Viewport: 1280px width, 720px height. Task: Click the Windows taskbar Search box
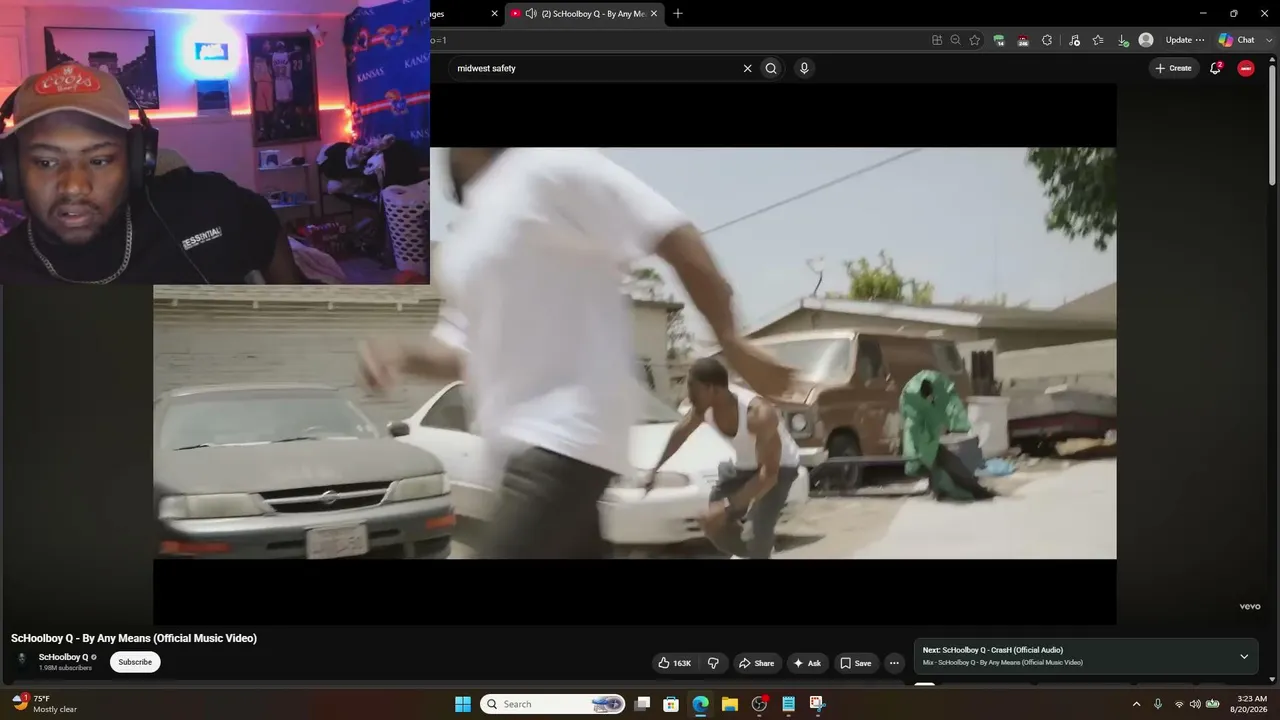pyautogui.click(x=553, y=704)
